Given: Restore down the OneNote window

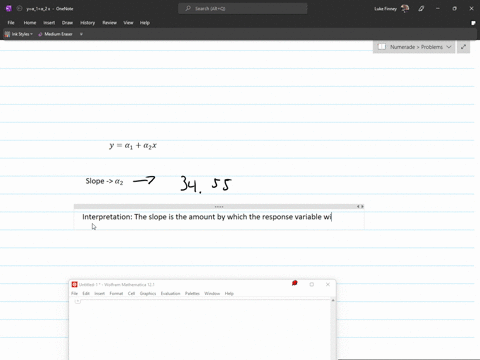Looking at the screenshot, I should [455, 9].
